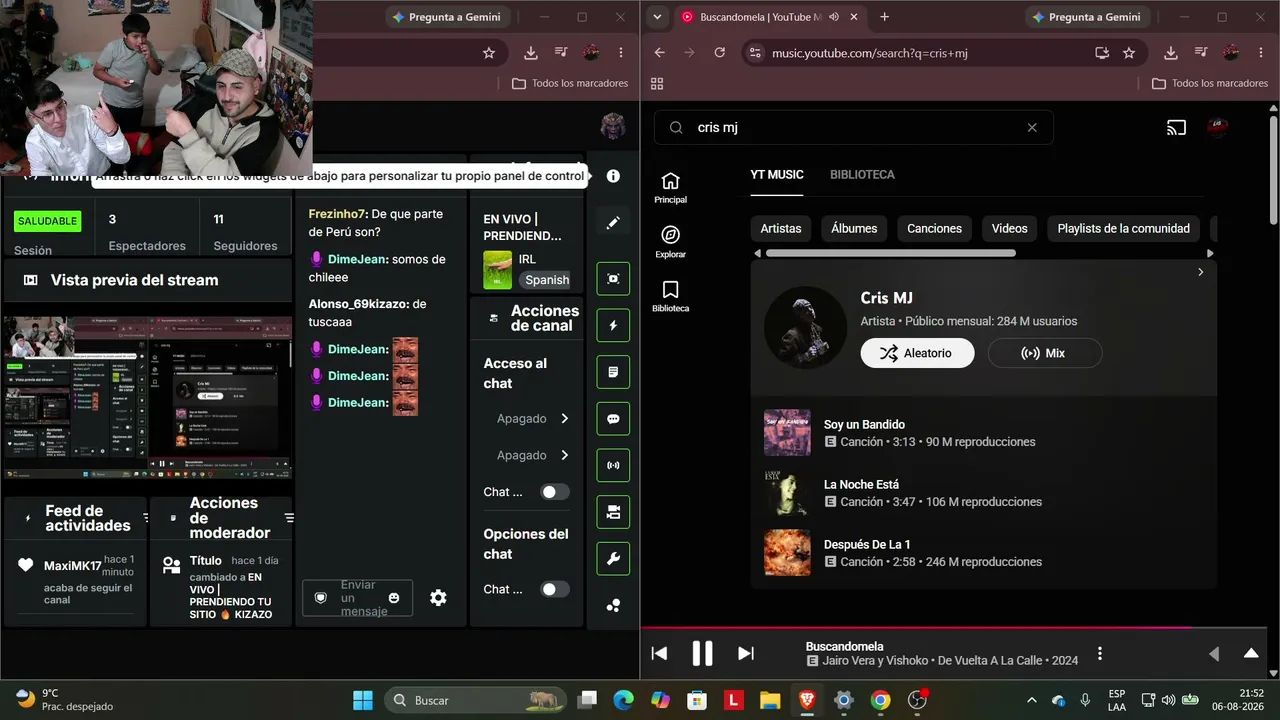The height and width of the screenshot is (720, 1280).
Task: Open the Feed de actividades filter menu icon
Action: tap(146, 518)
